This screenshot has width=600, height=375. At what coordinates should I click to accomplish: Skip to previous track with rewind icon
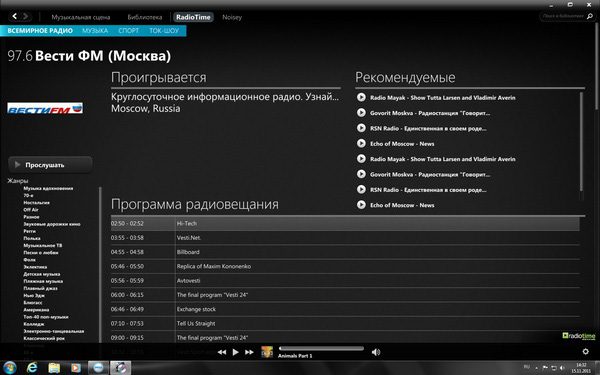(x=222, y=352)
